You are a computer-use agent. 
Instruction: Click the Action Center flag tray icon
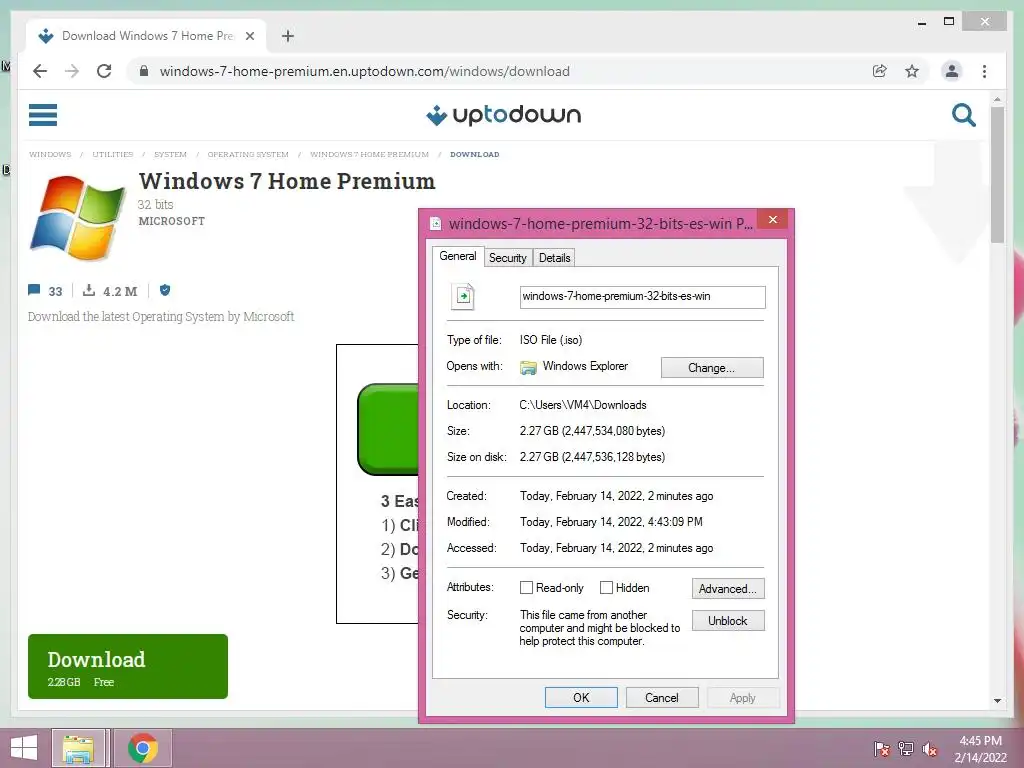882,749
